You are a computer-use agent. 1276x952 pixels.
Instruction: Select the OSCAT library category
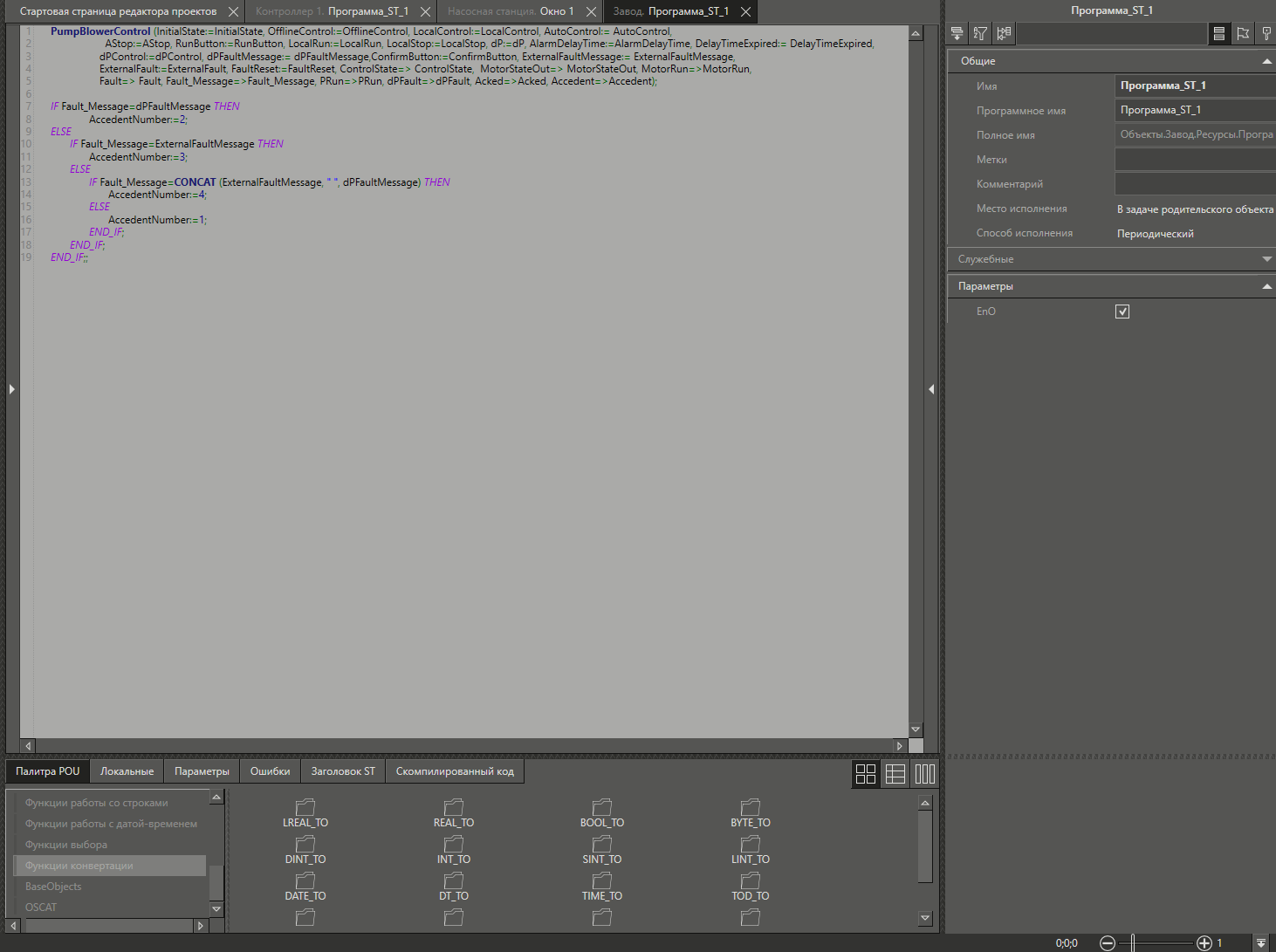[41, 907]
